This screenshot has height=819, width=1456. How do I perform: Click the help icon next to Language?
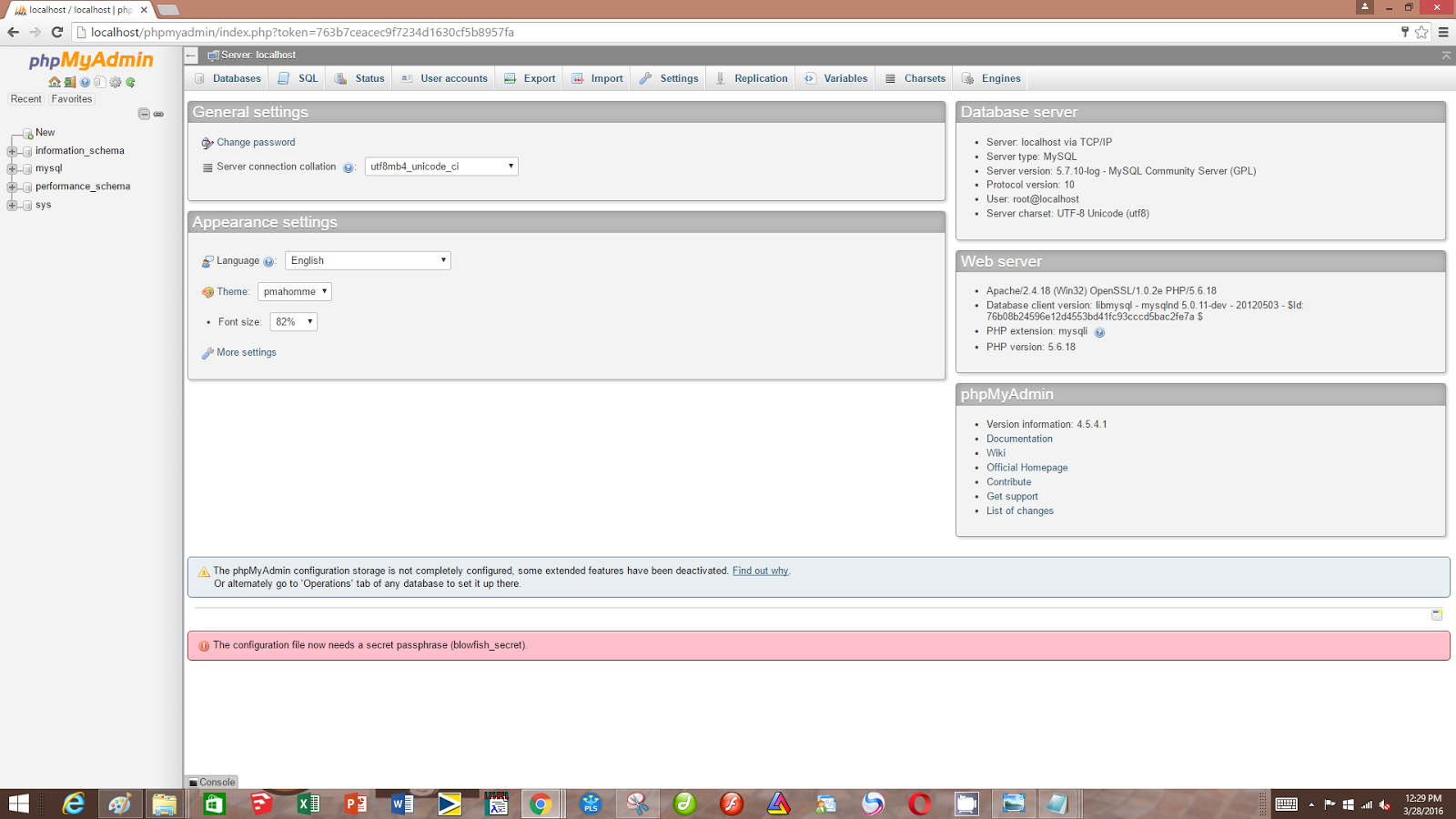pos(268,262)
